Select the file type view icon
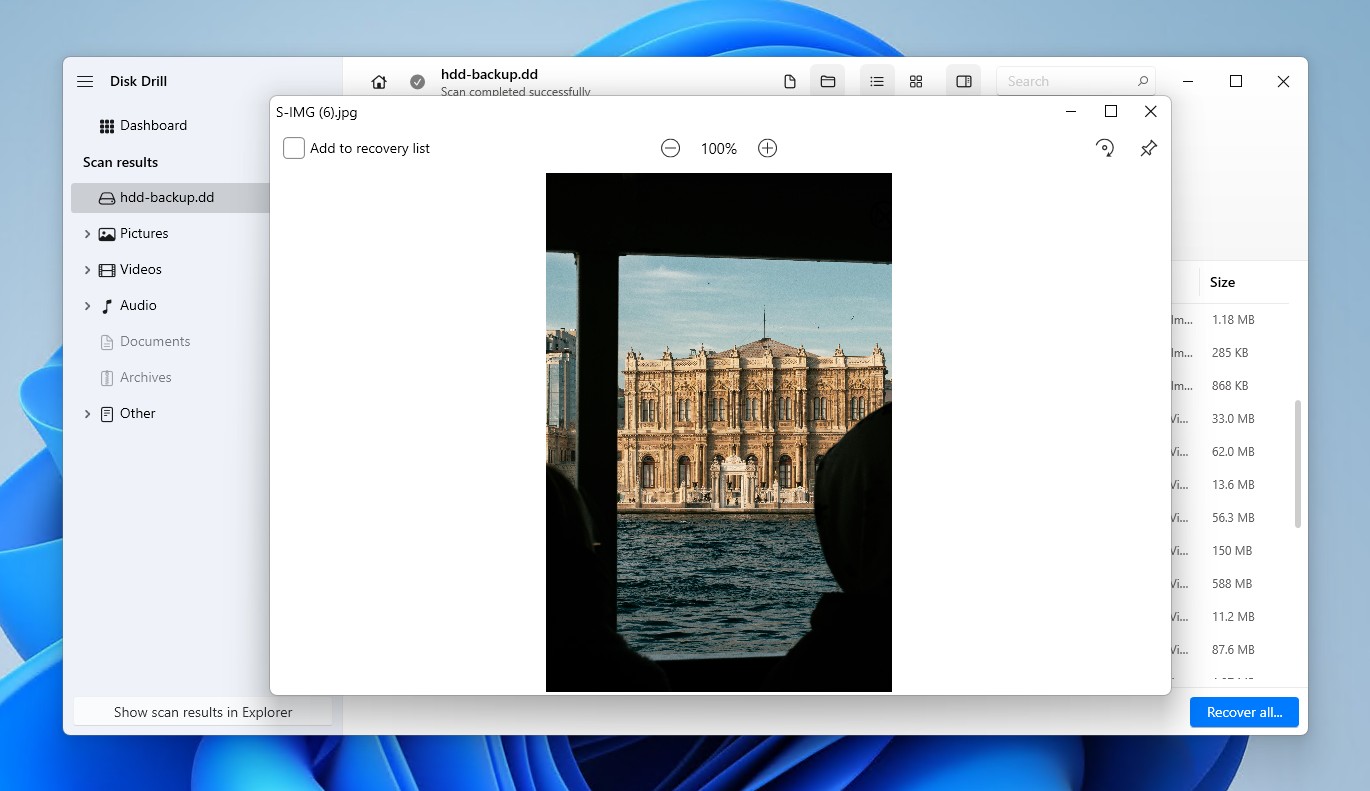1370x791 pixels. [789, 81]
